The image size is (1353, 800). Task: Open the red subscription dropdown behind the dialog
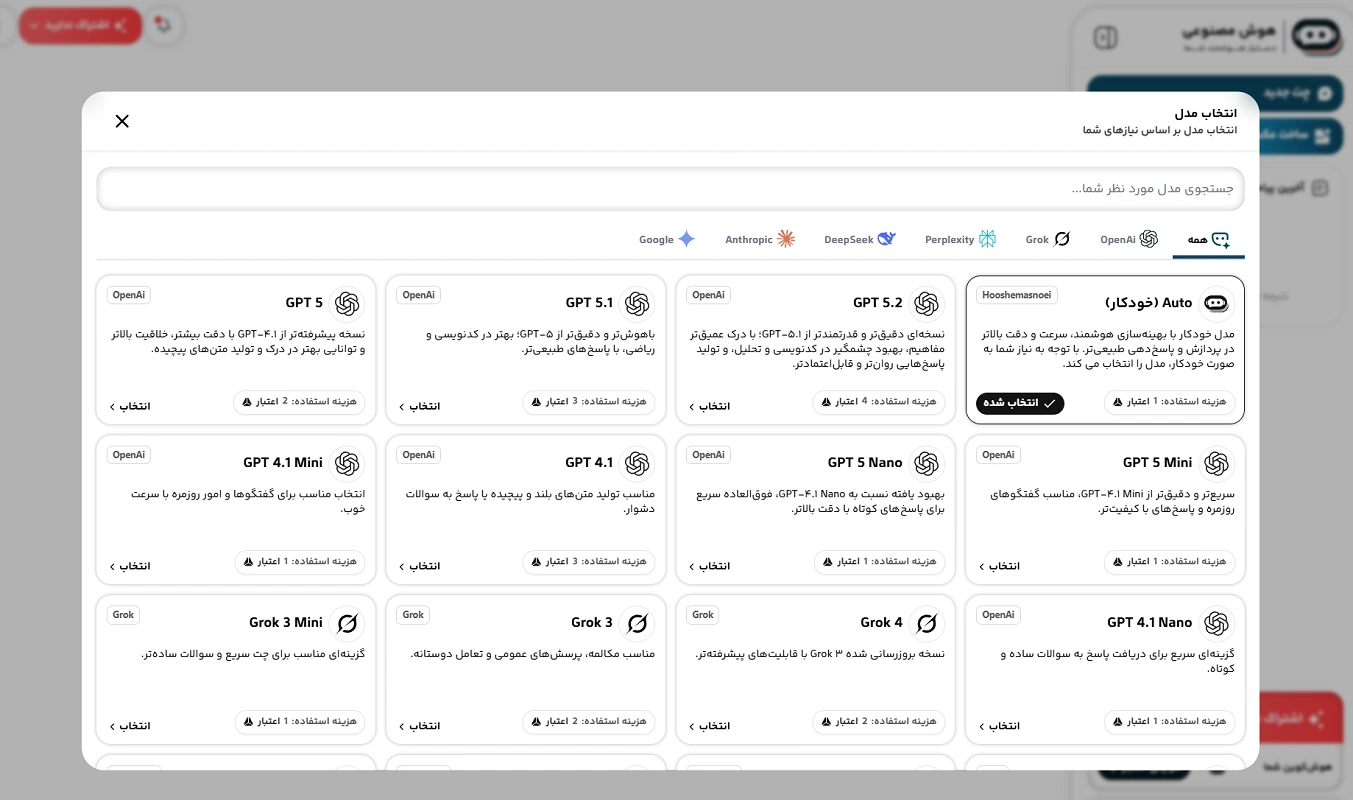tap(80, 25)
